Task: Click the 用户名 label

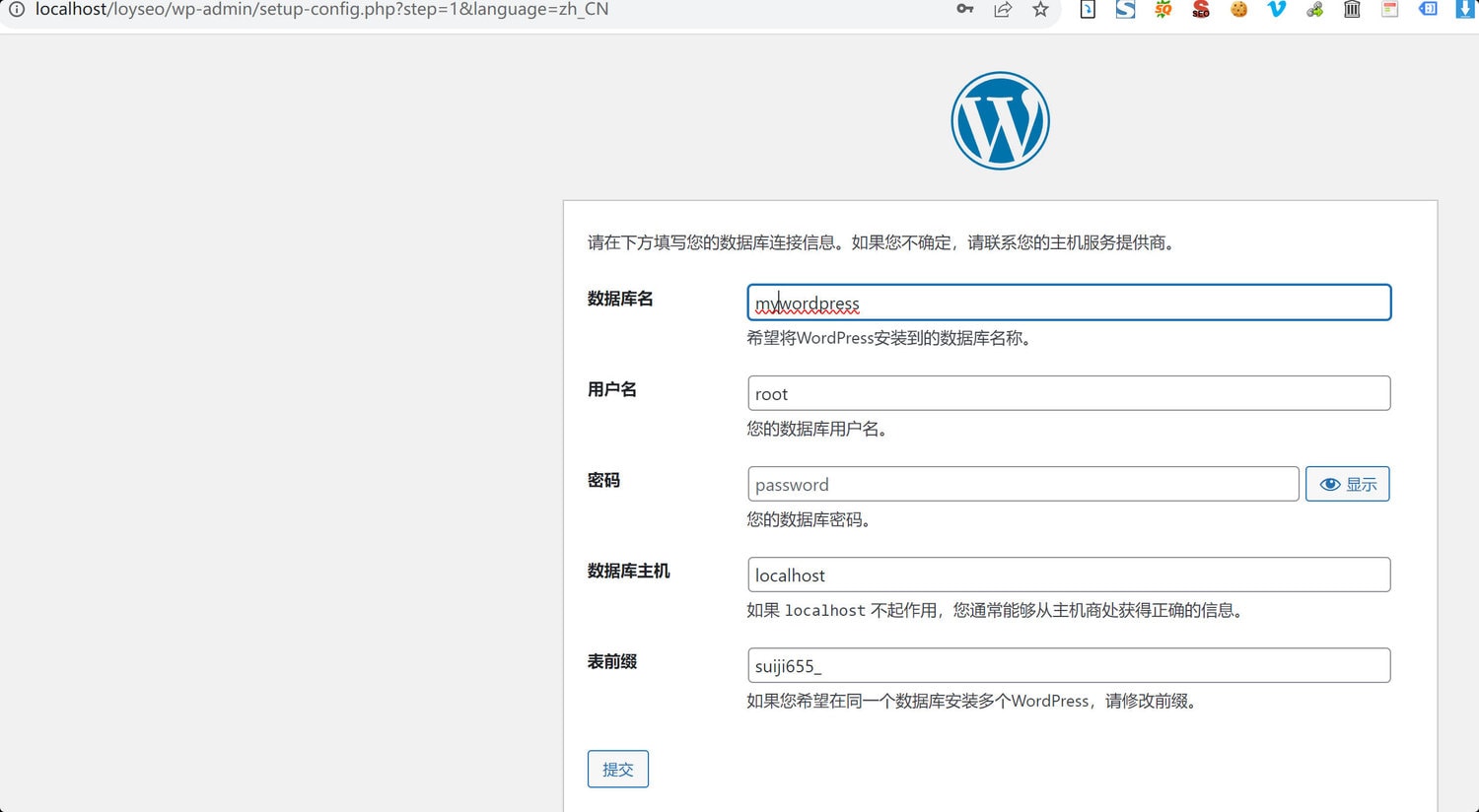Action: coord(612,389)
